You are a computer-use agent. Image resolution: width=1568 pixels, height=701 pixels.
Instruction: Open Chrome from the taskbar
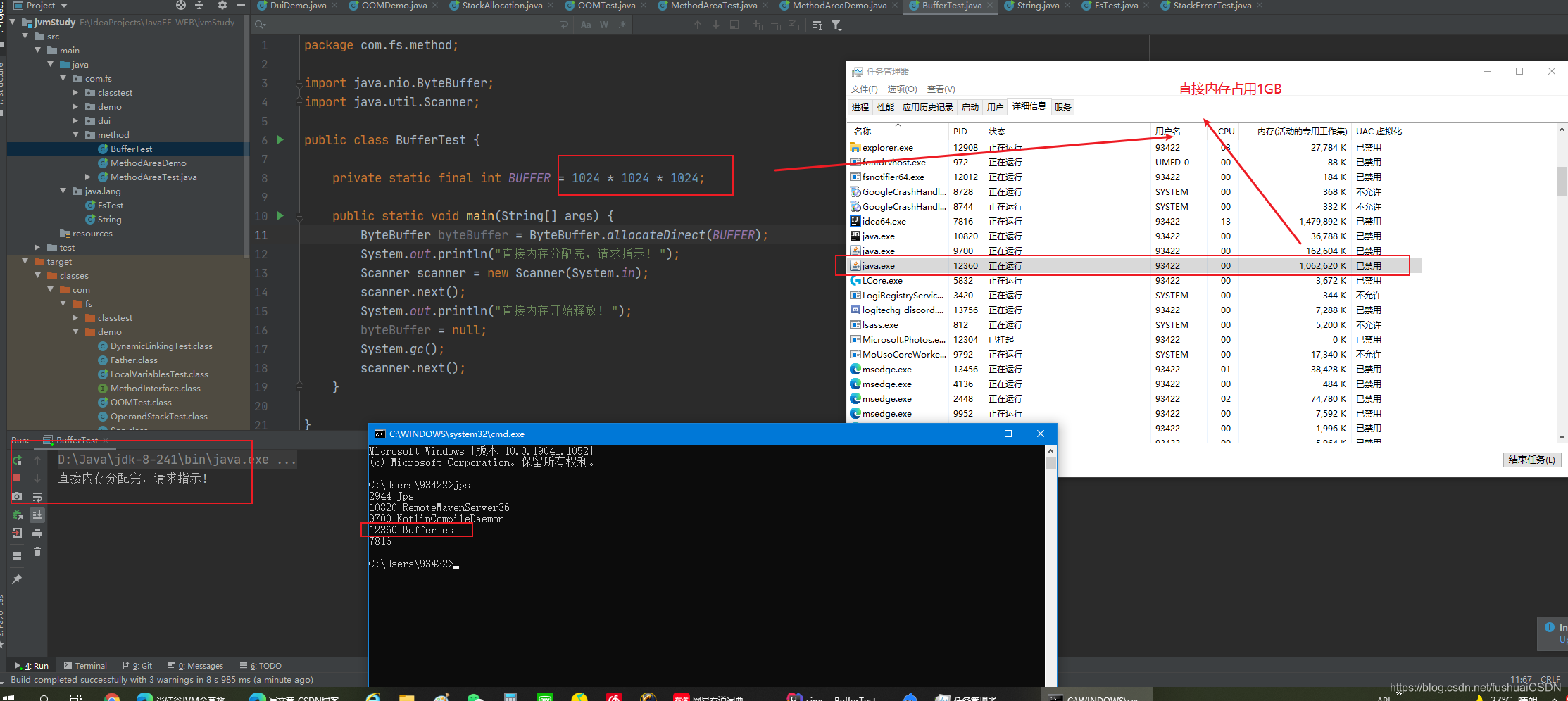coord(111,697)
